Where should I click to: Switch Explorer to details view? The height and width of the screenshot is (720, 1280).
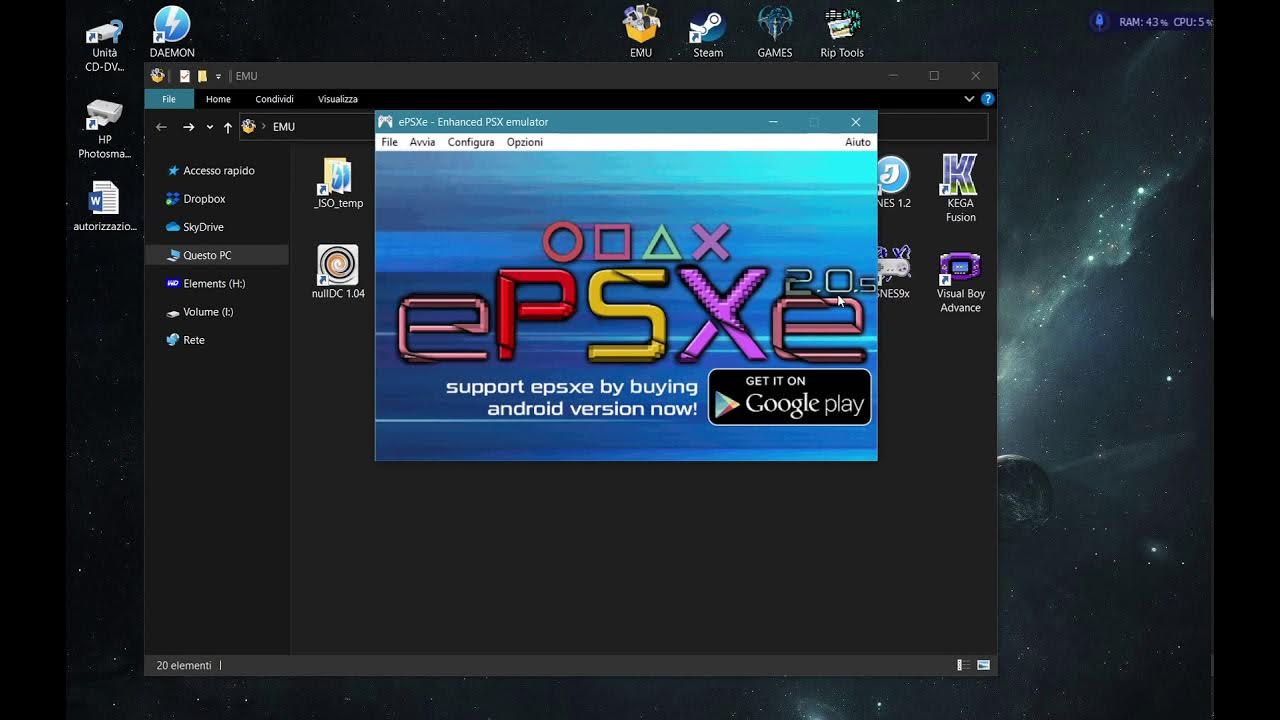click(x=962, y=665)
